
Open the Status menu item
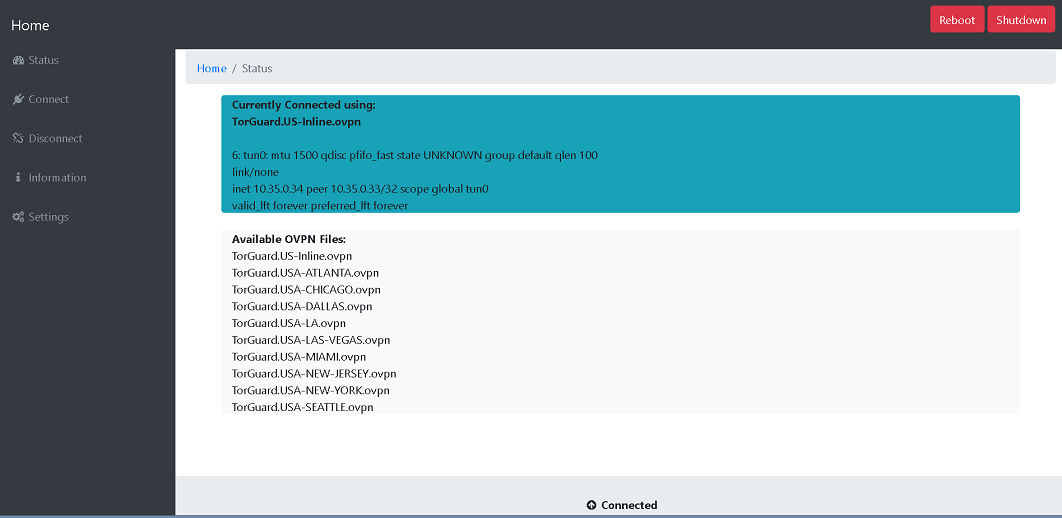43,60
